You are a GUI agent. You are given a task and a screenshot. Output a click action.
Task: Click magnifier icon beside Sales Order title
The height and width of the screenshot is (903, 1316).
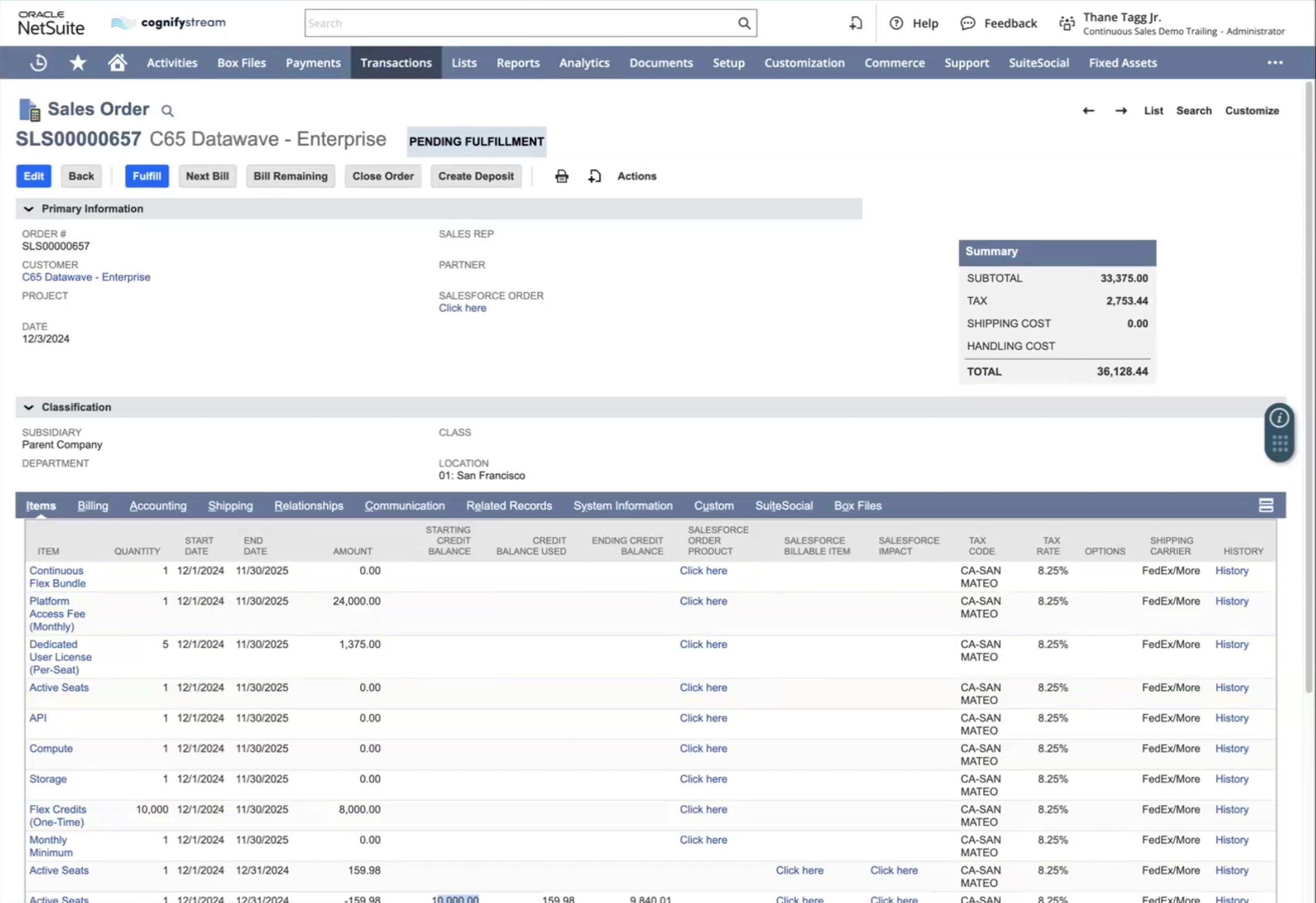(x=167, y=111)
